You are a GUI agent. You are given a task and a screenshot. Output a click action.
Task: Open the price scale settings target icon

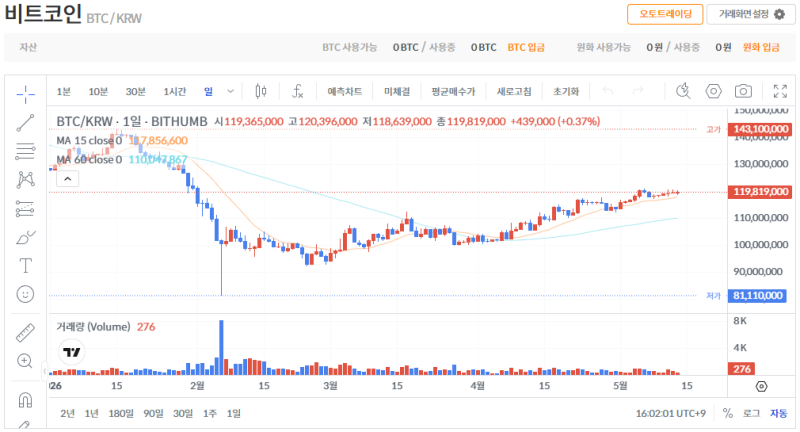coord(761,386)
